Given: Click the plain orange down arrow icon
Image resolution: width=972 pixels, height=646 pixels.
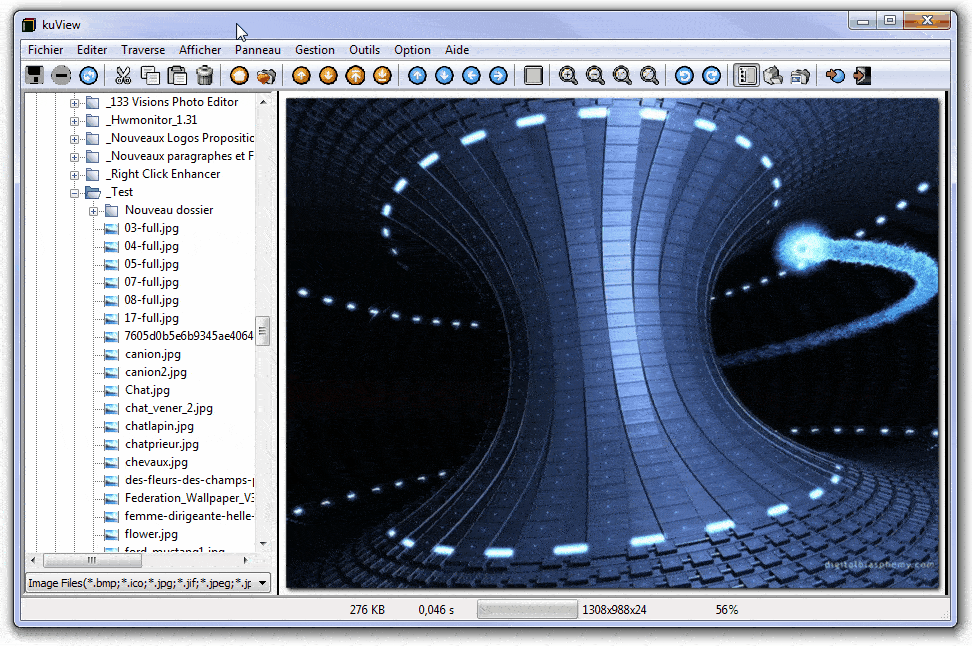Looking at the screenshot, I should click(x=328, y=76).
